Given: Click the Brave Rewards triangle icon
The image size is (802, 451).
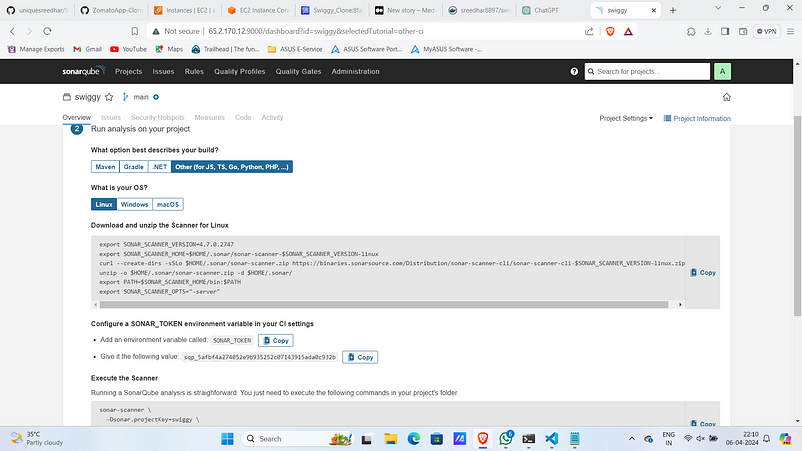Looking at the screenshot, I should pyautogui.click(x=628, y=31).
